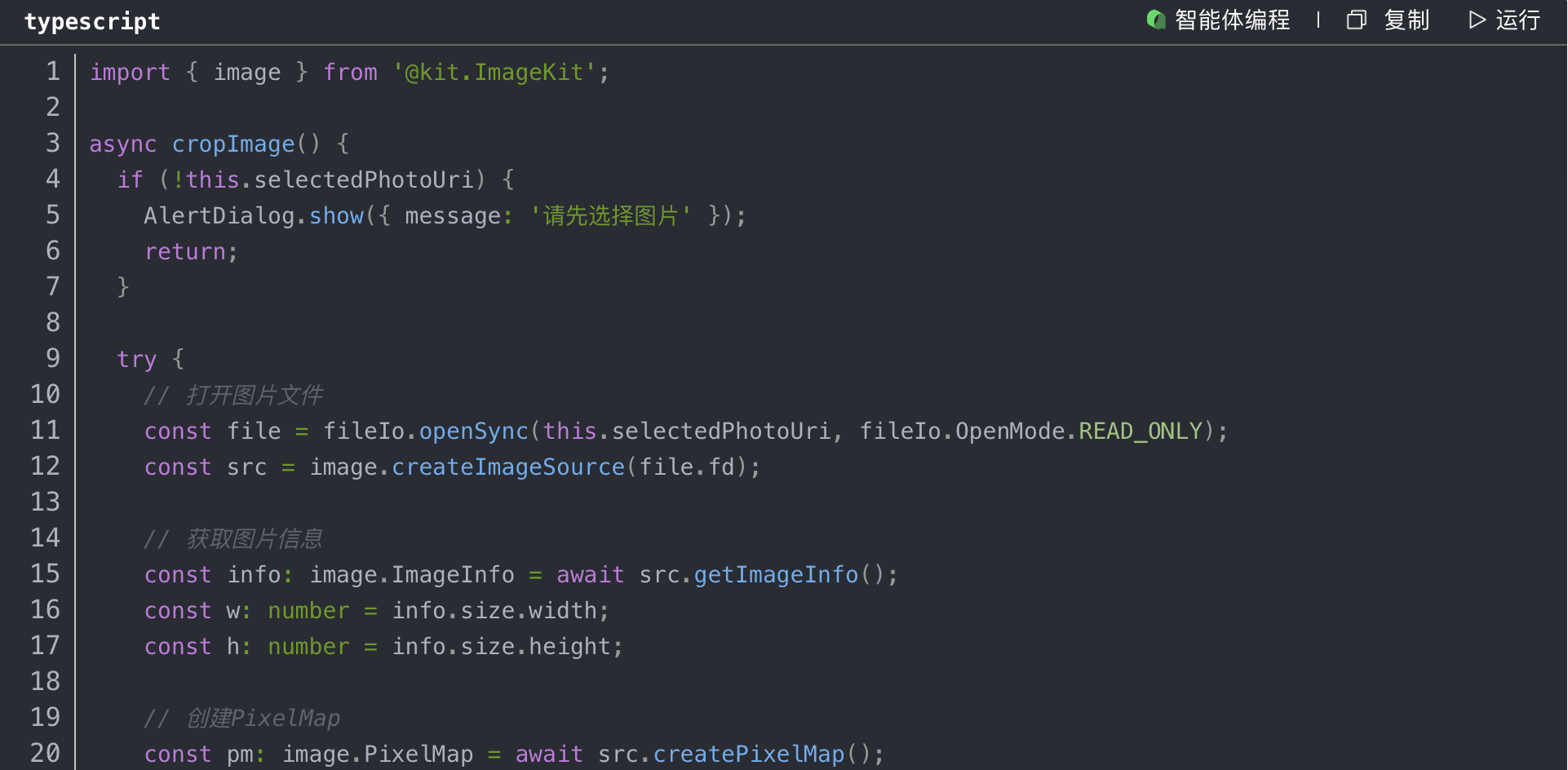Click the openSync method call
The image size is (1568, 770).
474,431
